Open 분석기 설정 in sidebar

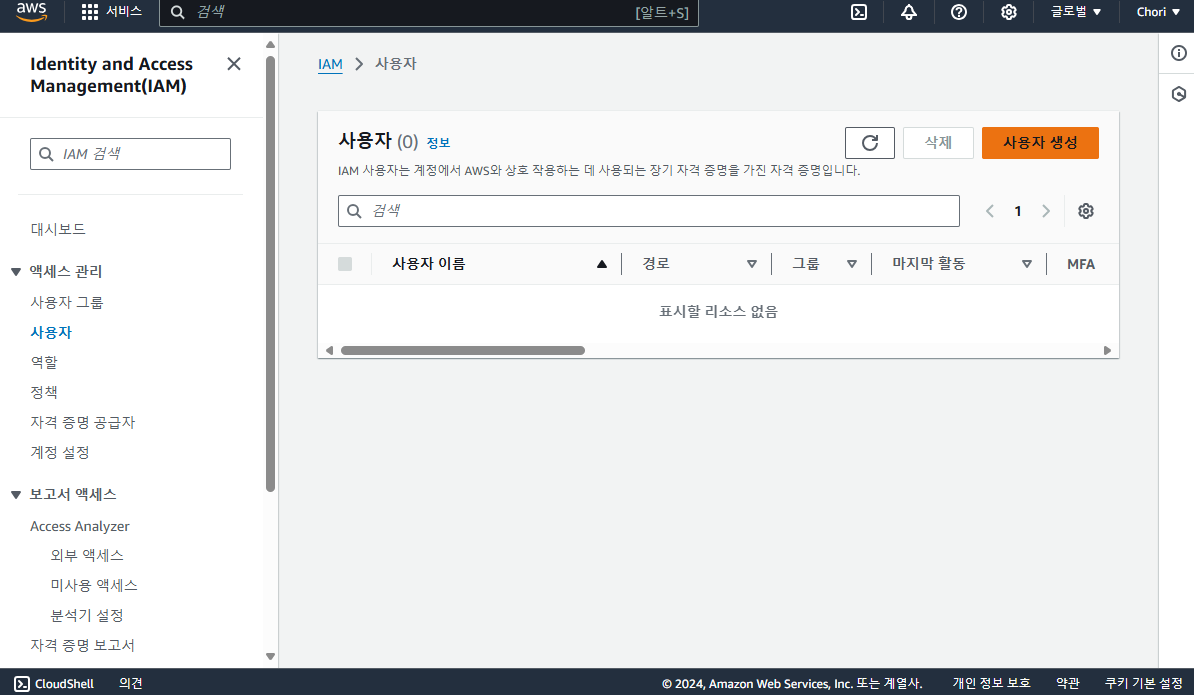click(87, 615)
